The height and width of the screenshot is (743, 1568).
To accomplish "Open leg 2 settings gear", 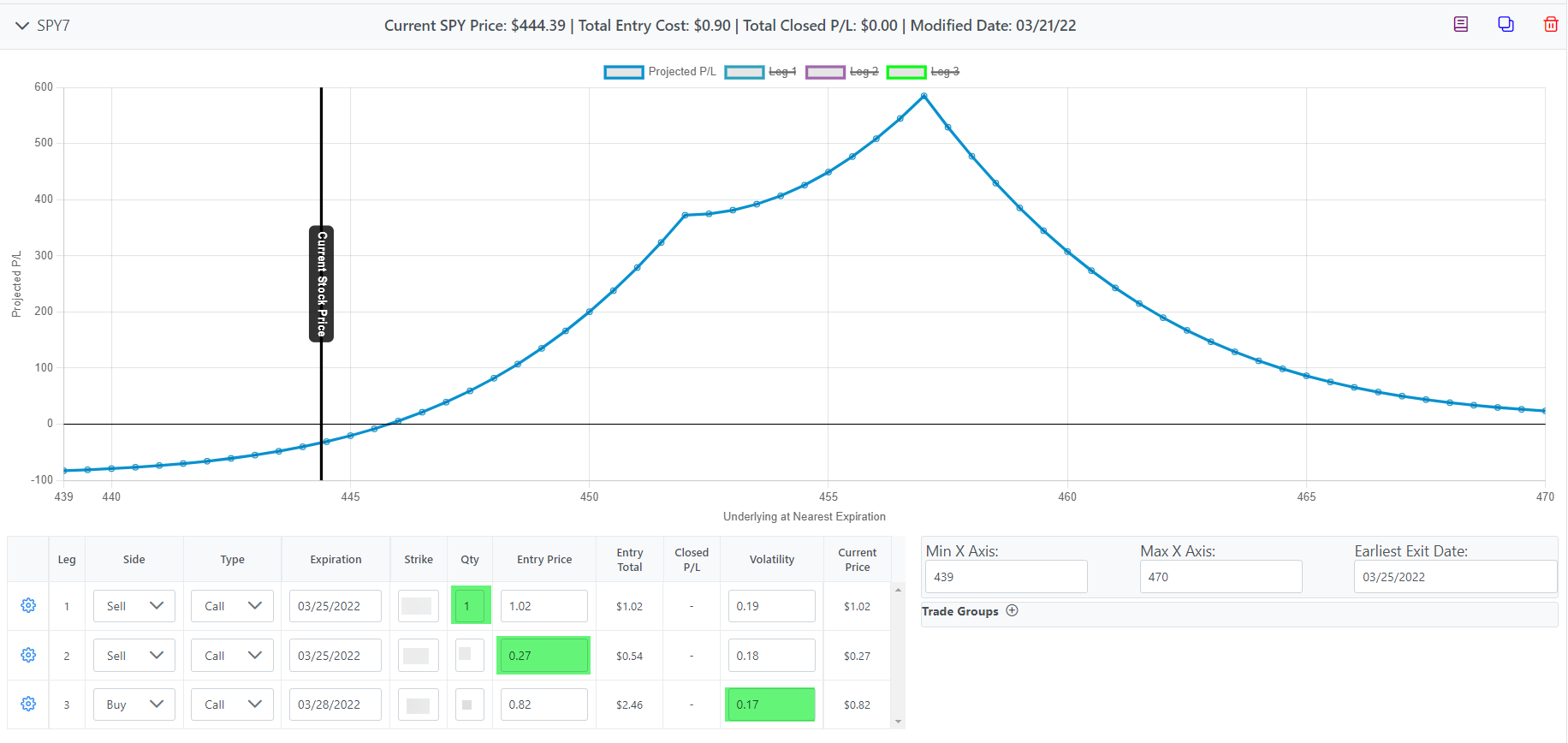I will pyautogui.click(x=28, y=655).
